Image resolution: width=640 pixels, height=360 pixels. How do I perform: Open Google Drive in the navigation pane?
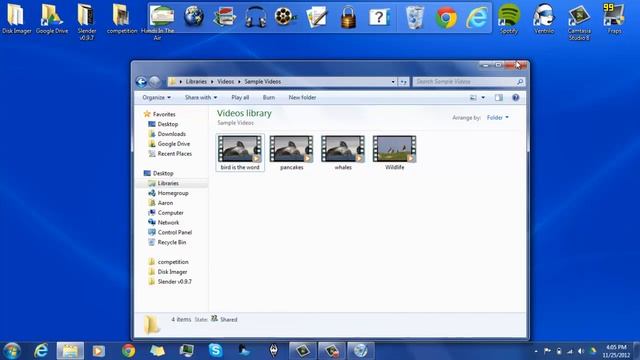click(169, 144)
